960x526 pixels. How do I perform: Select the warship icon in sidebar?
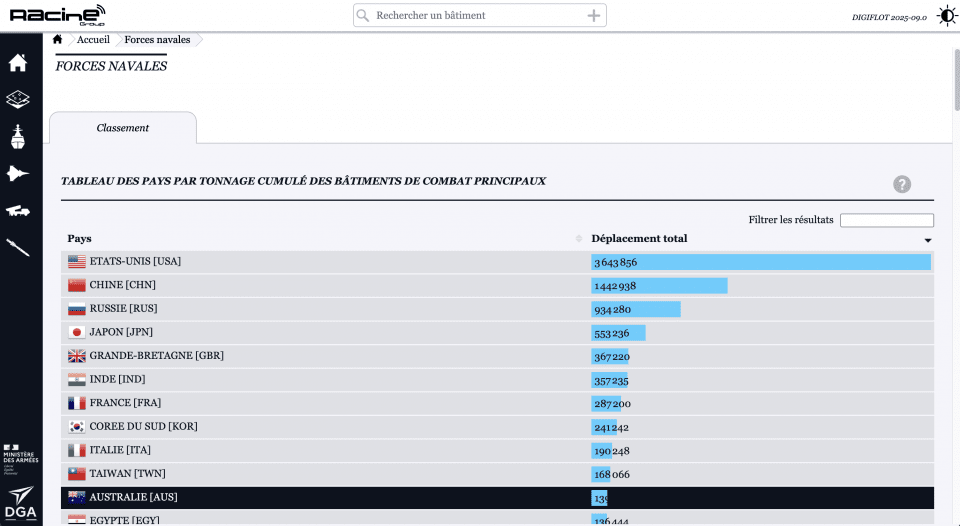tap(18, 137)
